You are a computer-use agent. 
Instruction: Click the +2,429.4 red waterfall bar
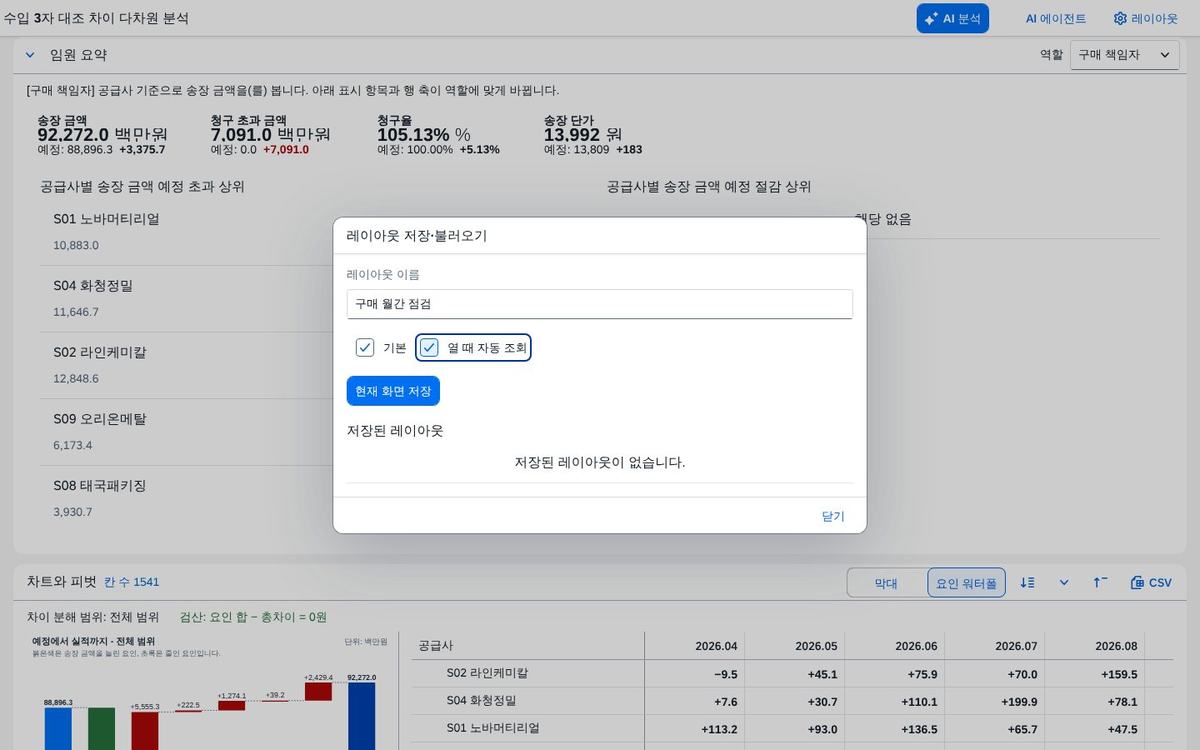318,691
